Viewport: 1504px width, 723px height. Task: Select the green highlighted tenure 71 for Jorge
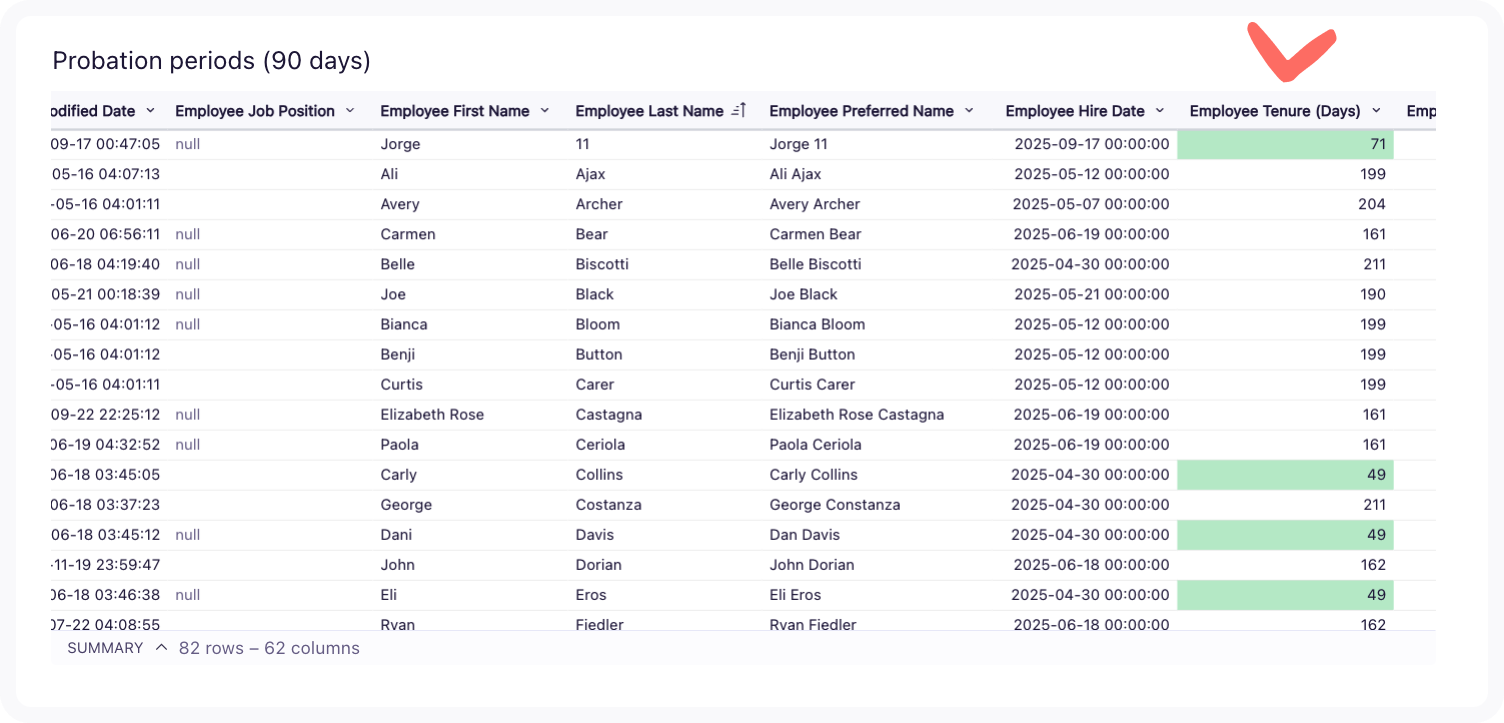1285,144
